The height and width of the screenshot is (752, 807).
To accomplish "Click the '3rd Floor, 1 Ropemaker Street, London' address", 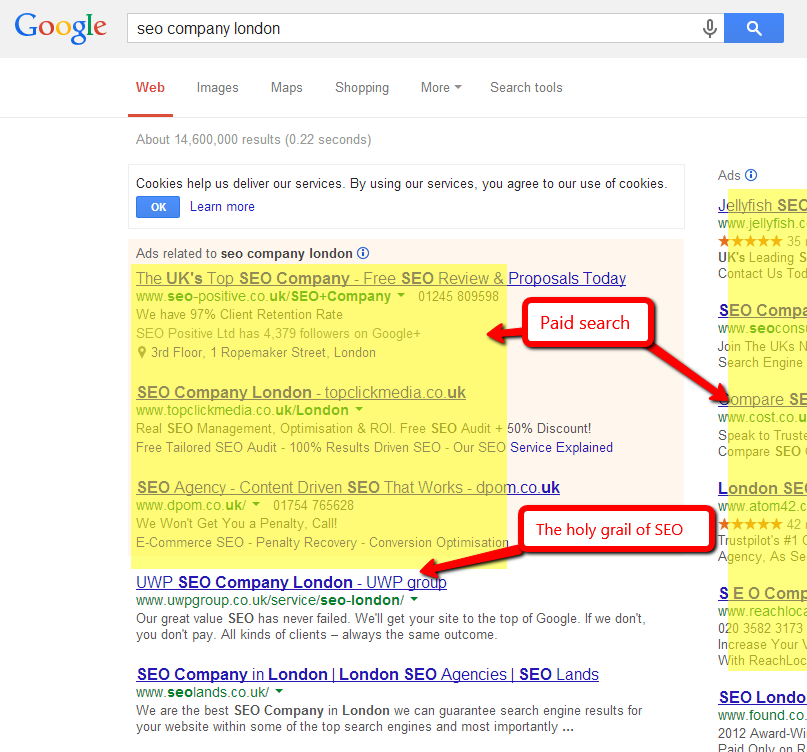I will (264, 353).
